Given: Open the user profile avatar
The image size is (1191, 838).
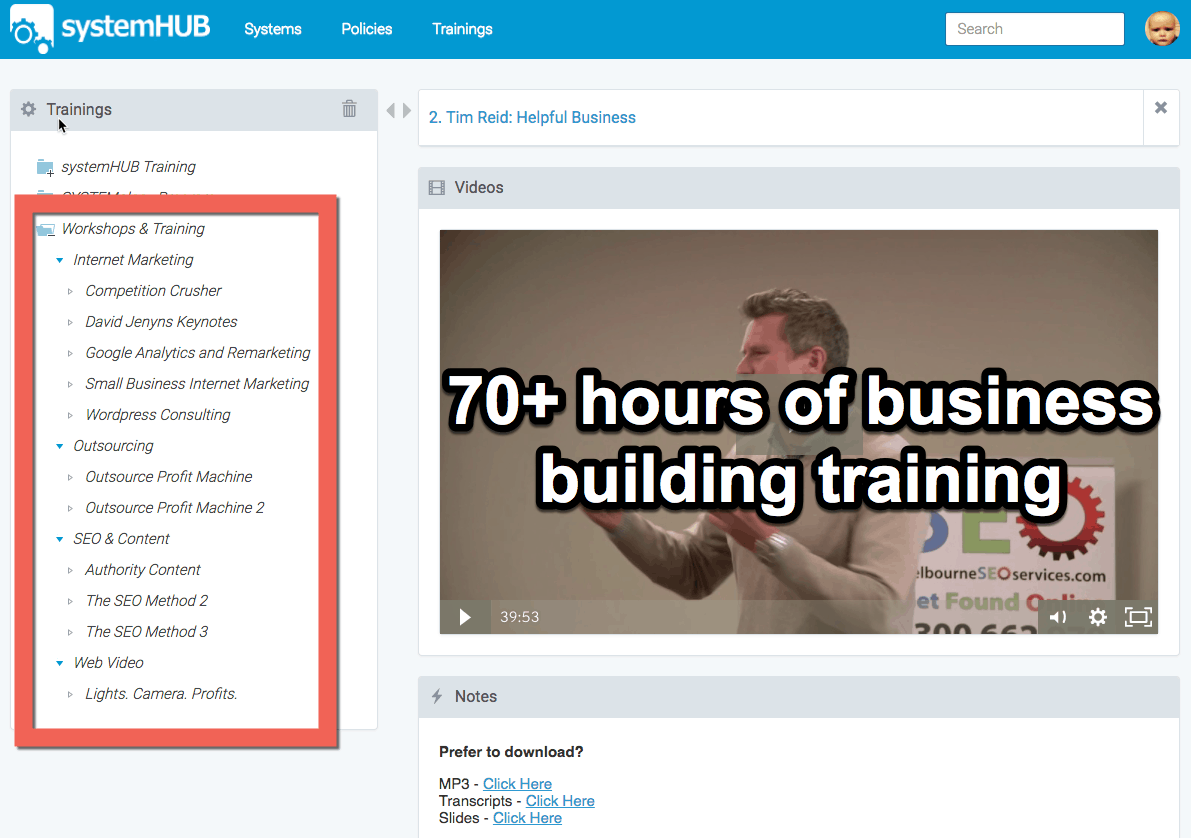Looking at the screenshot, I should click(x=1162, y=29).
